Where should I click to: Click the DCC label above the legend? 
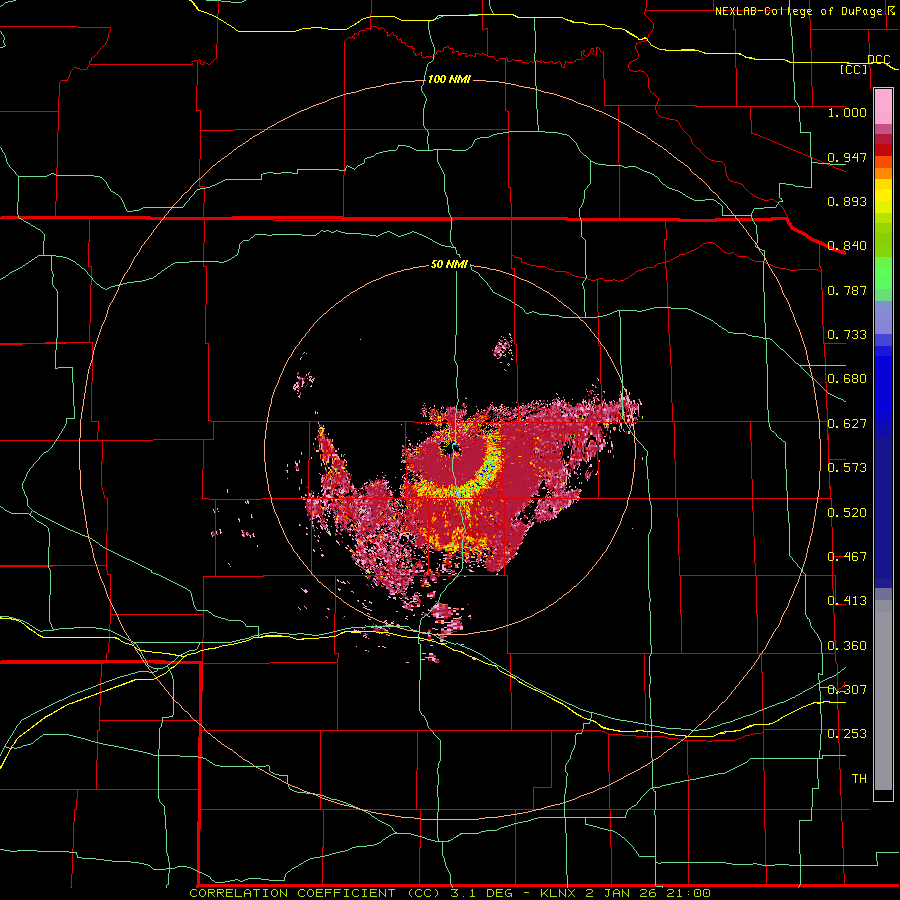pyautogui.click(x=879, y=59)
